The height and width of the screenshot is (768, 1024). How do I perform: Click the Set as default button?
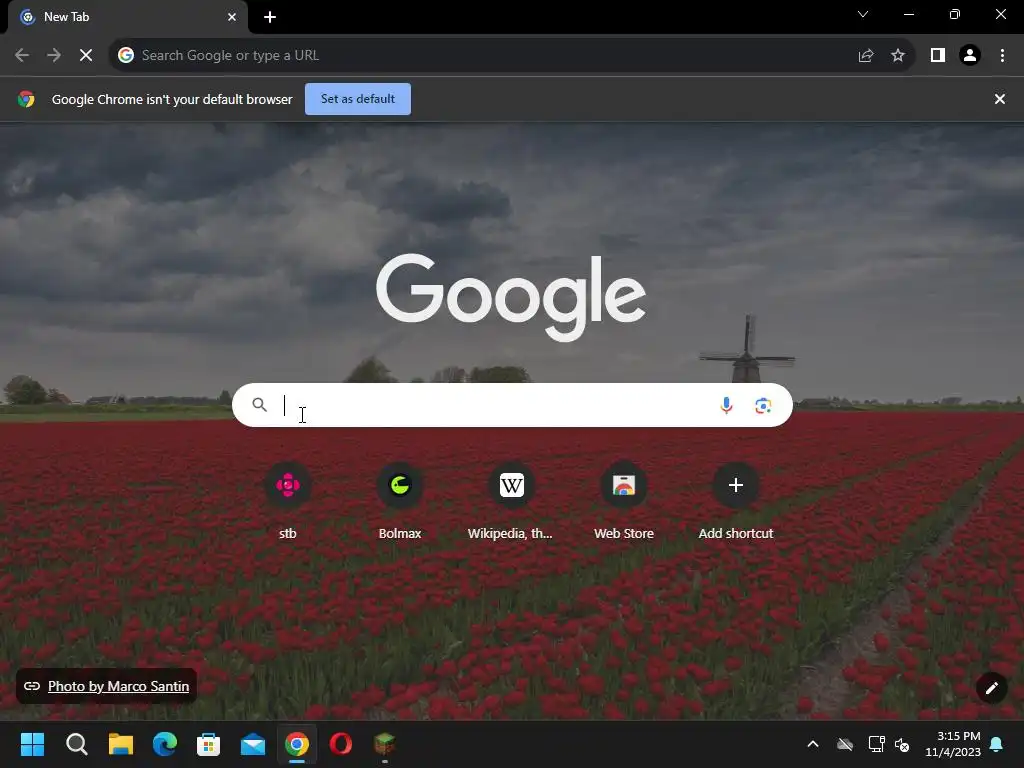[358, 99]
